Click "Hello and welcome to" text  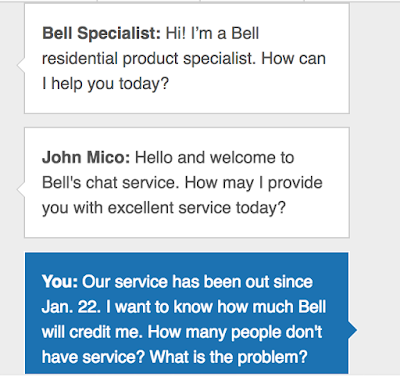214,158
